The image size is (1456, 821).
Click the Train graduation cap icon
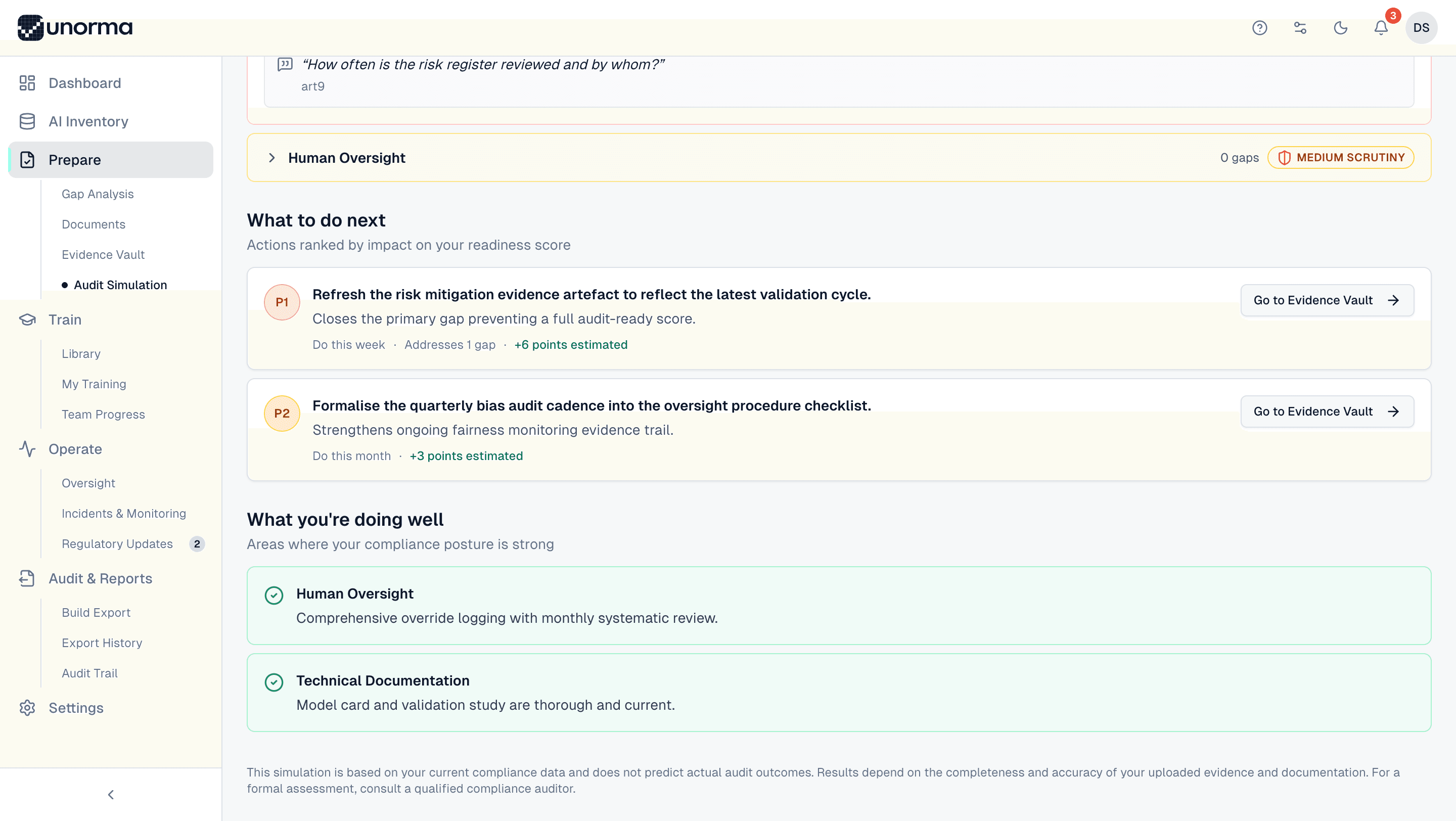coord(27,320)
